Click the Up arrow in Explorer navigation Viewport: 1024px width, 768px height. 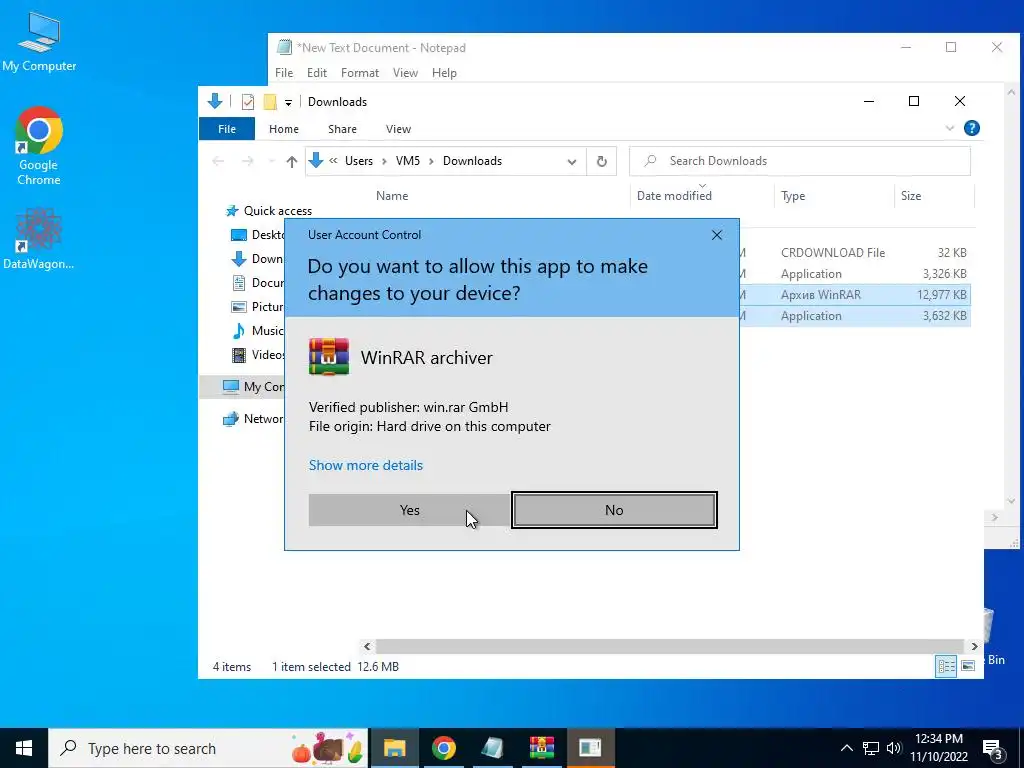(292, 161)
